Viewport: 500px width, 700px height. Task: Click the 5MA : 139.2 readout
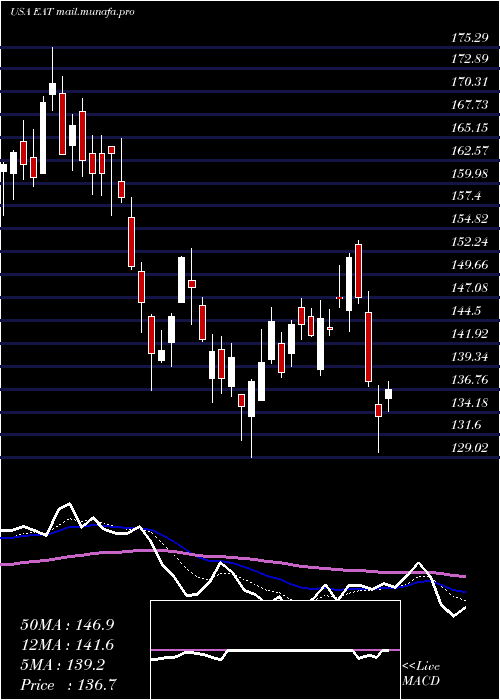pyautogui.click(x=62, y=665)
